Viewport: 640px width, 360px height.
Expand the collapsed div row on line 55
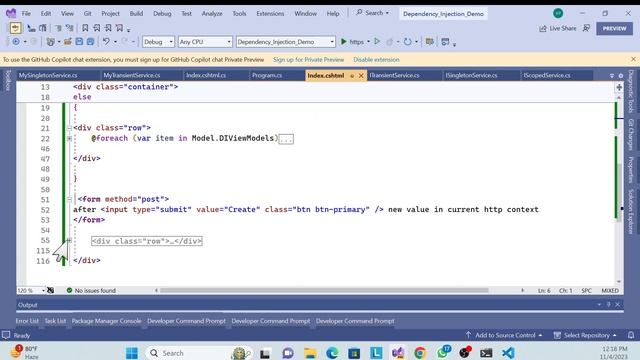(69, 240)
